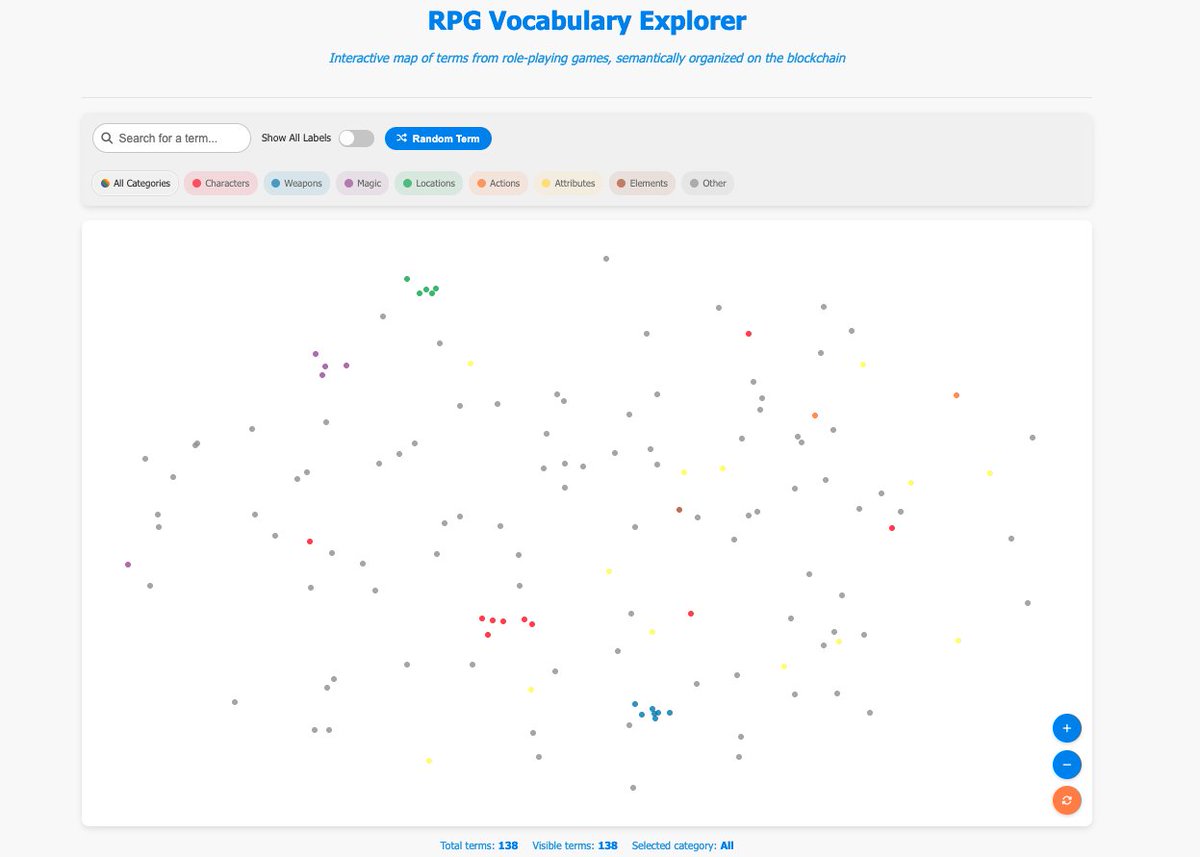Filter by Actions category
The image size is (1200, 857).
[499, 183]
